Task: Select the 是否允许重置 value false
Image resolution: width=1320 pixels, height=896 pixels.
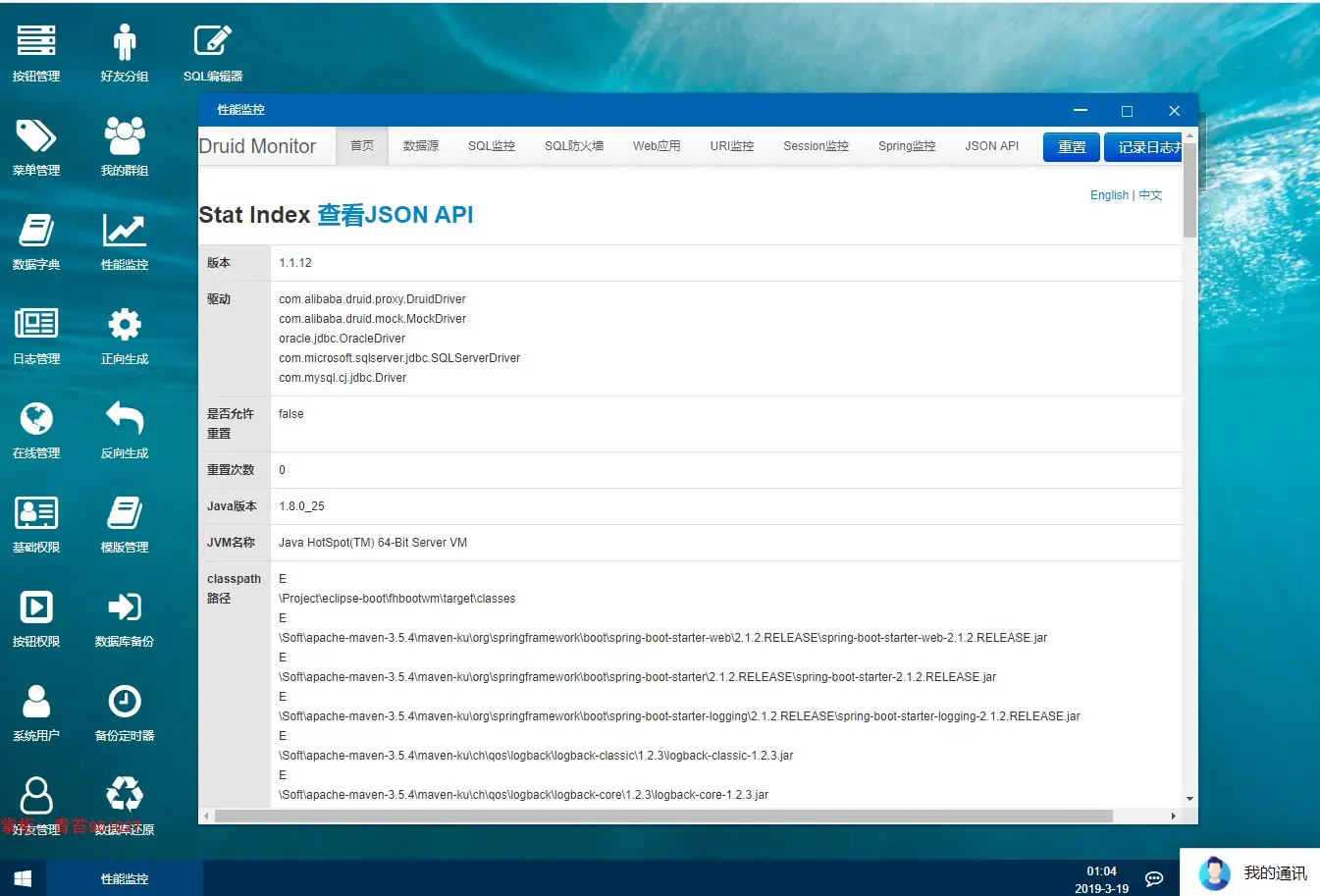Action: [x=291, y=414]
